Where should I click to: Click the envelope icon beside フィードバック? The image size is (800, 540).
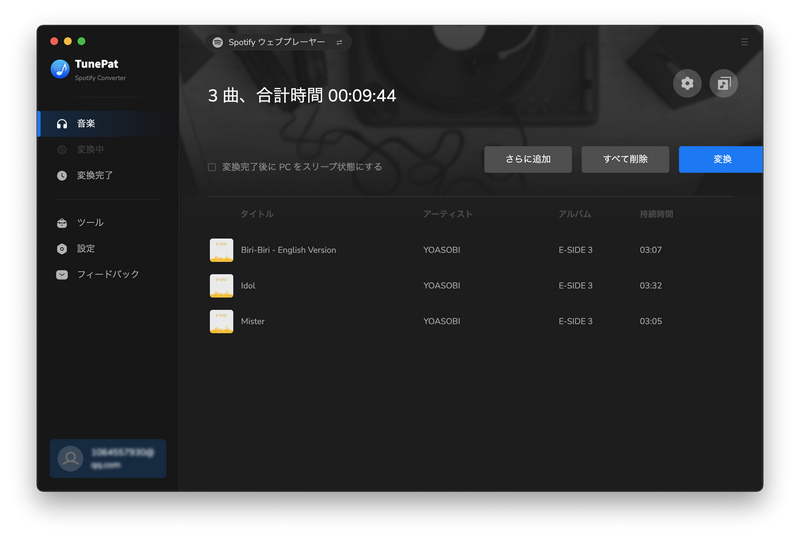(x=62, y=275)
